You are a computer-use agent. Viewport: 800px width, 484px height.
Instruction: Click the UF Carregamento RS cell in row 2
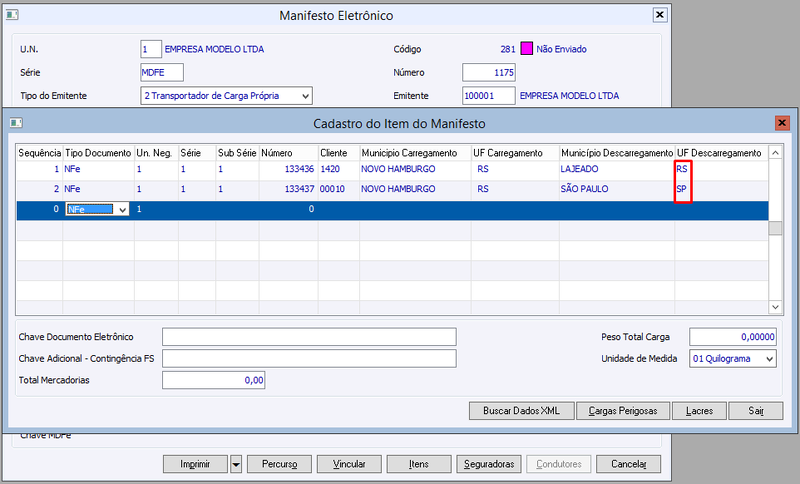(515, 189)
